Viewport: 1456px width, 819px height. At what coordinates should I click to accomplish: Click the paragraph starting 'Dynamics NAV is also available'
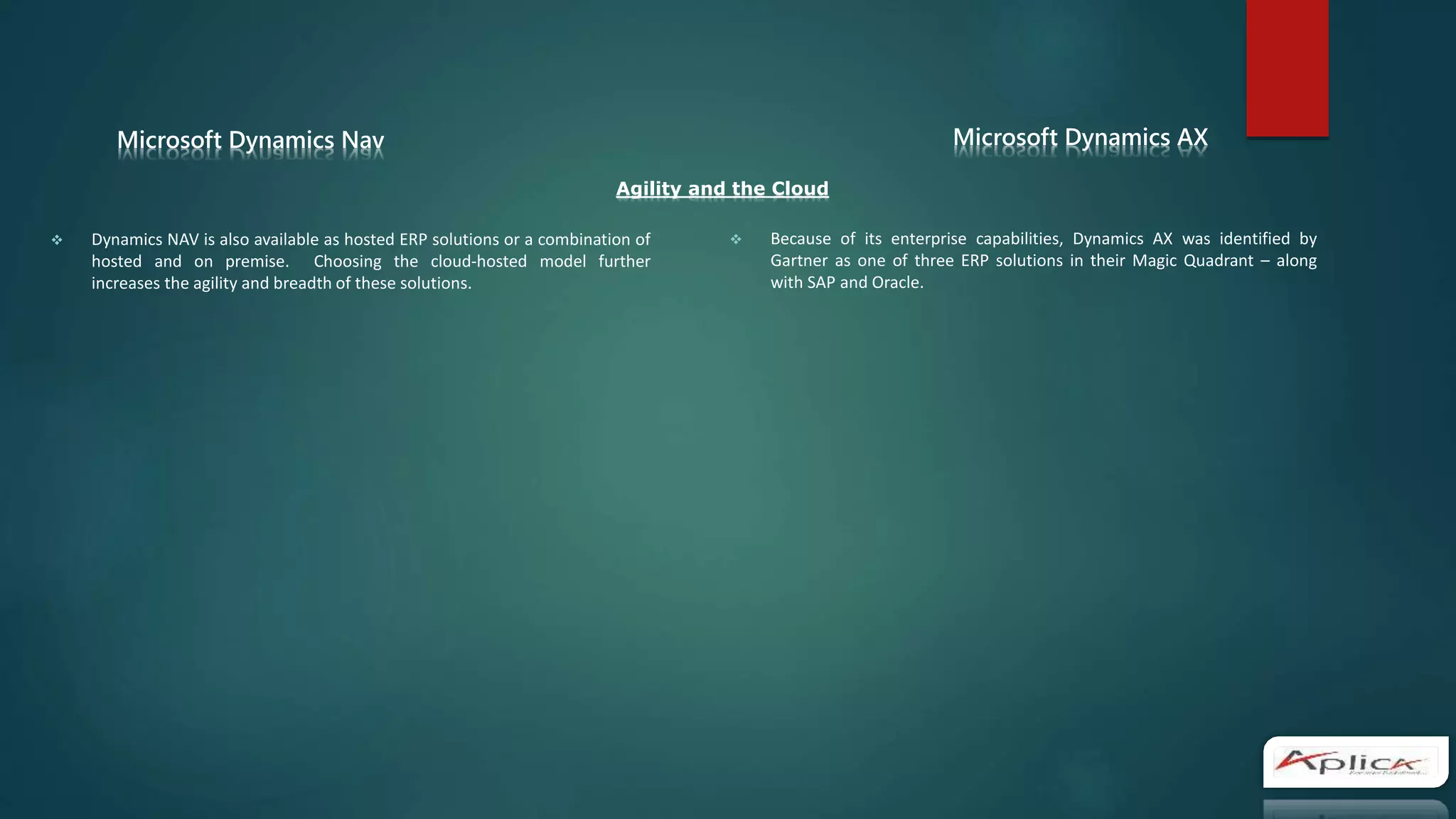pos(370,261)
